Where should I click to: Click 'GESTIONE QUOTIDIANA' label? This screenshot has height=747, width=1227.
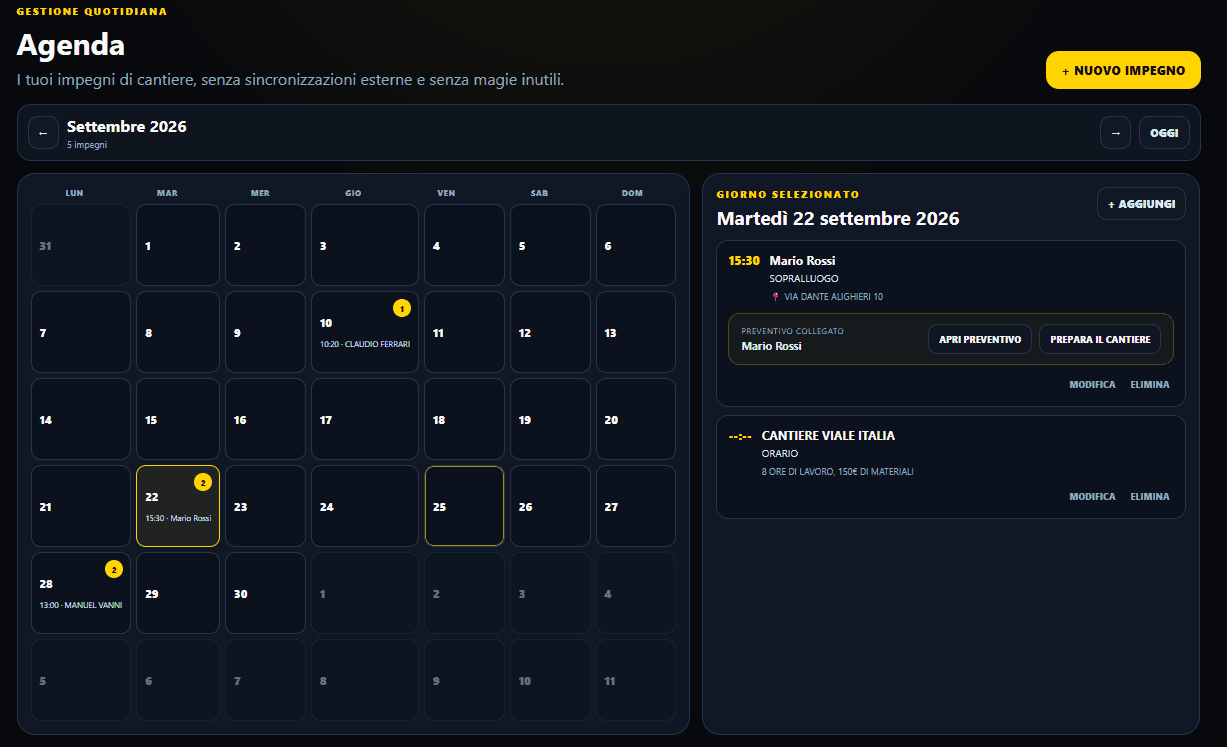92,12
